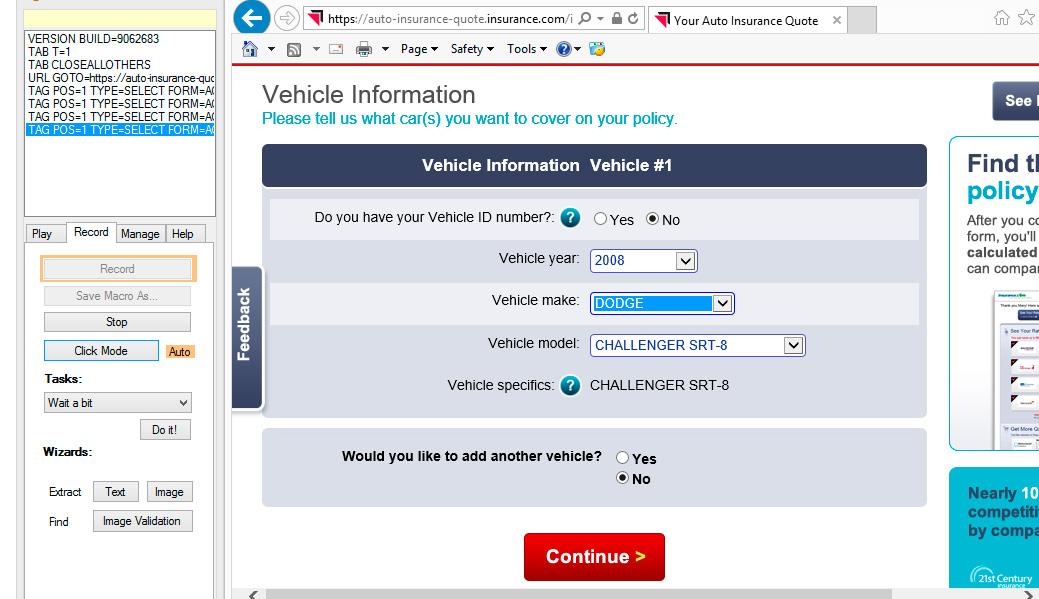
Task: Select the Your Auto Insurance Quote tab
Action: pyautogui.click(x=746, y=21)
